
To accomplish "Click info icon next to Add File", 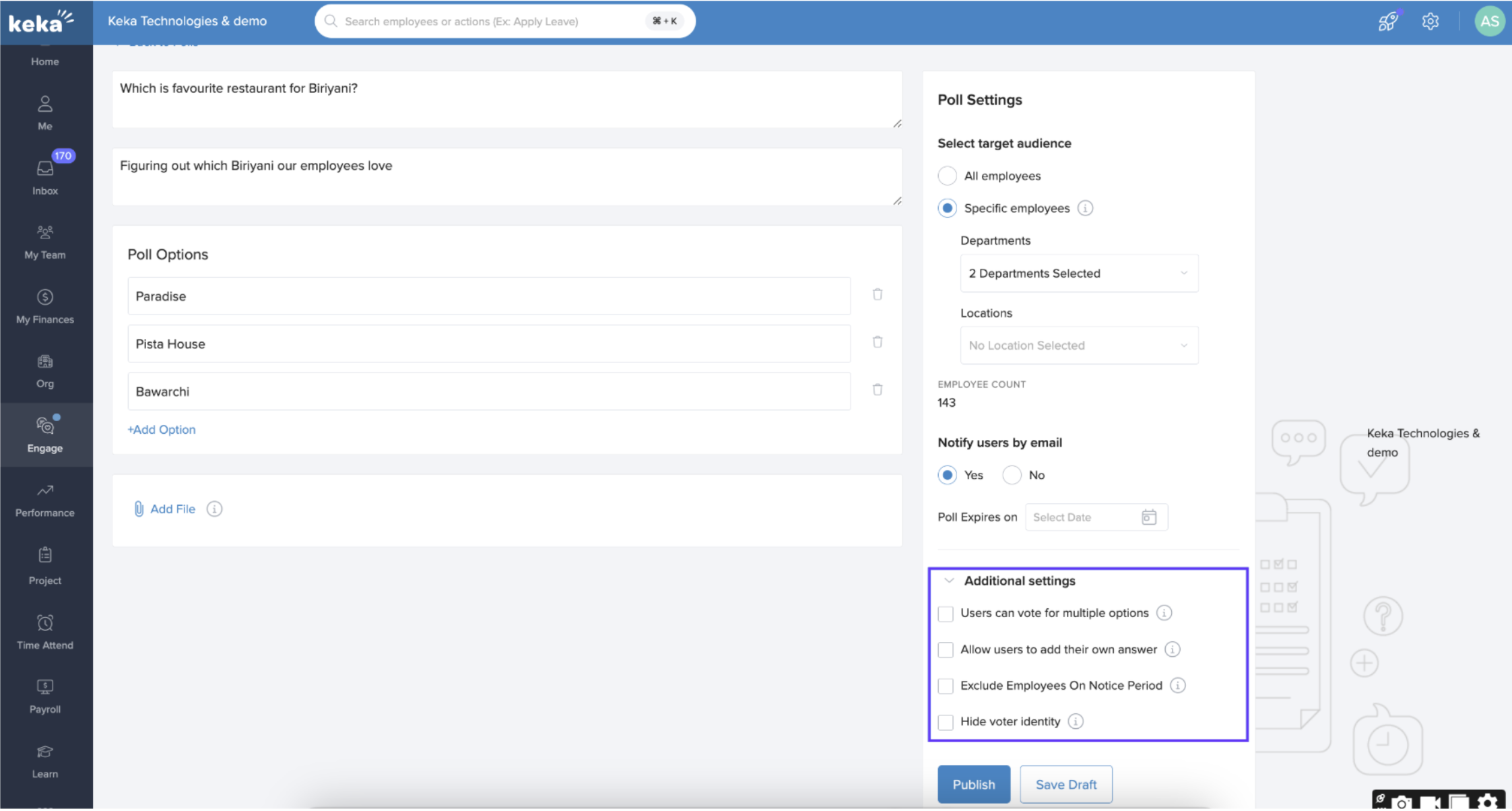I will (214, 509).
